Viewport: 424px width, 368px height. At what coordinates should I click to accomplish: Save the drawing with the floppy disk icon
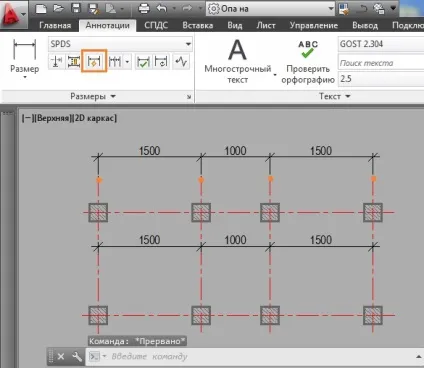pyautogui.click(x=76, y=8)
